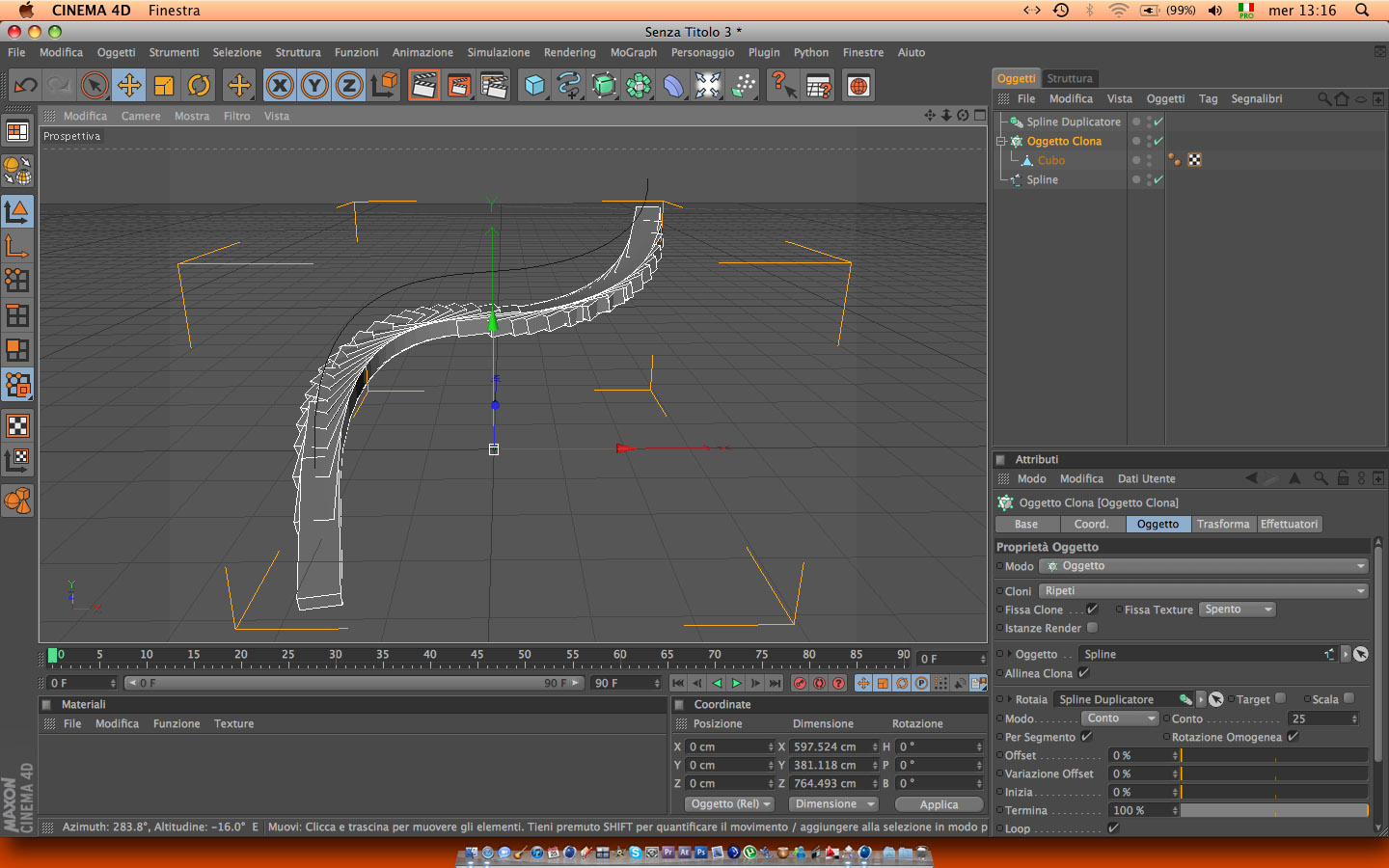The image size is (1389, 868).
Task: Open the Fissa Texture dropdown set to Spento
Action: [1238, 610]
